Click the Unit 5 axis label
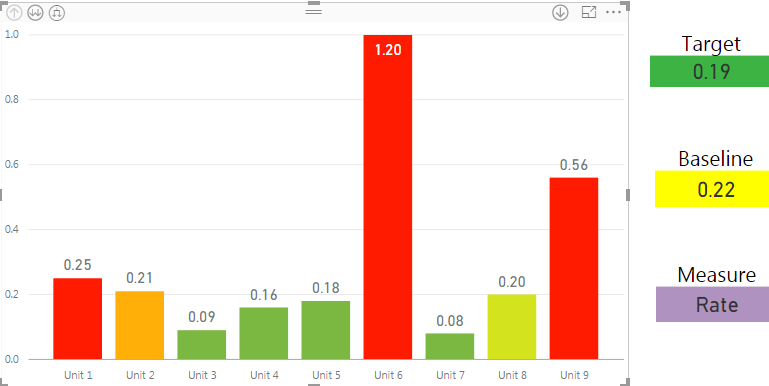 [x=326, y=375]
